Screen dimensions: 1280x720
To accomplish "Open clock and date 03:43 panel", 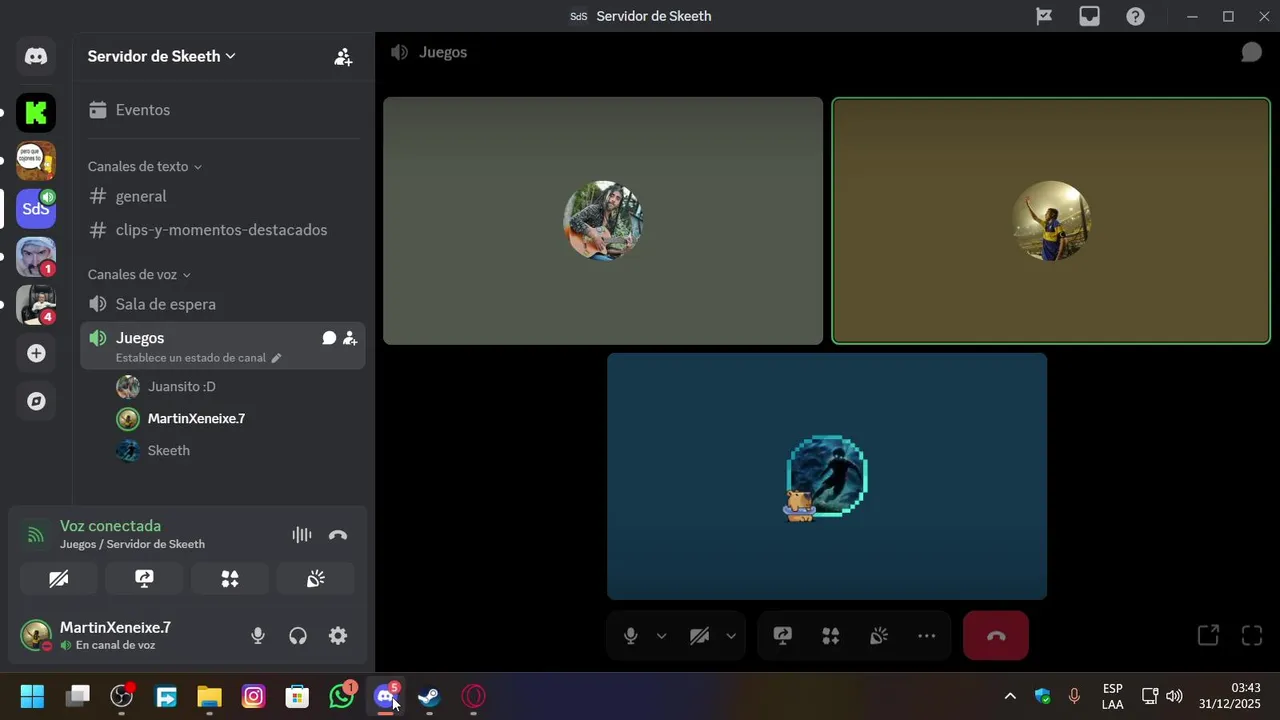I will [1231, 696].
